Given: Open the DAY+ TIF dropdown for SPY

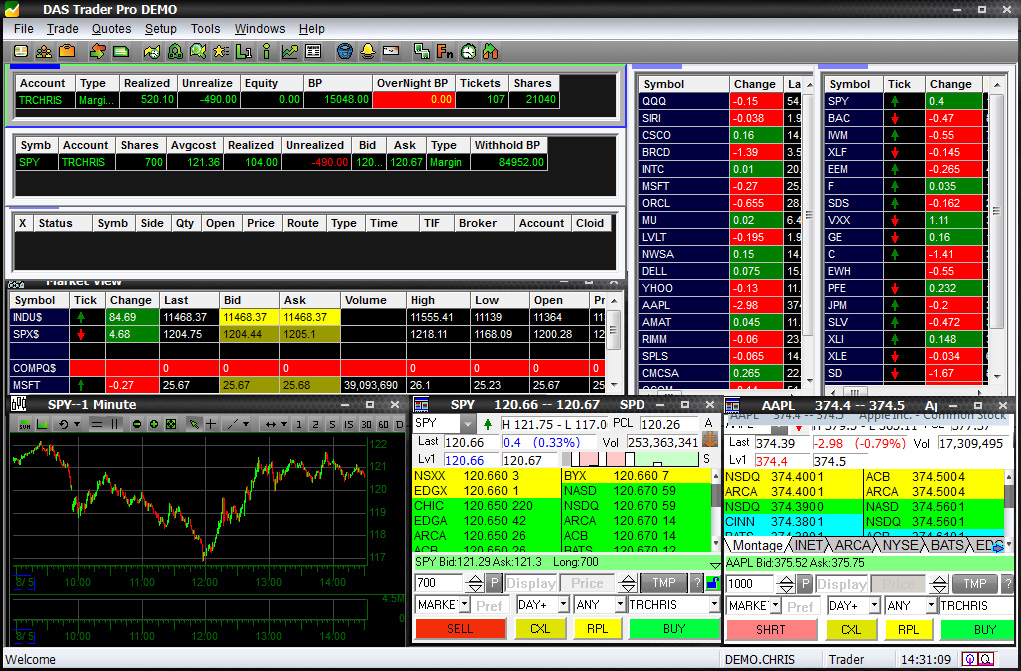Looking at the screenshot, I should pyautogui.click(x=563, y=605).
